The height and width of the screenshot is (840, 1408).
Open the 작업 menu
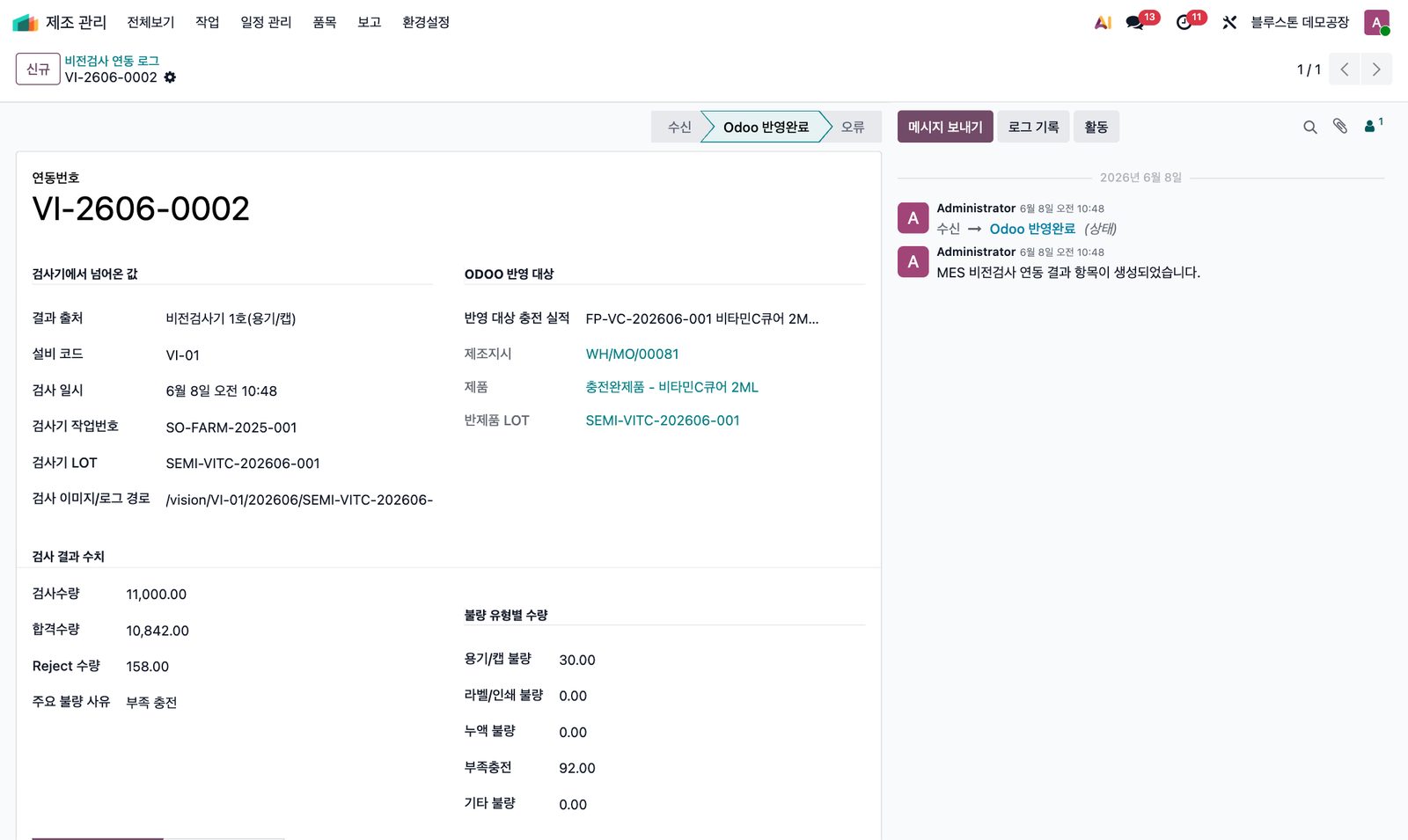pos(207,22)
